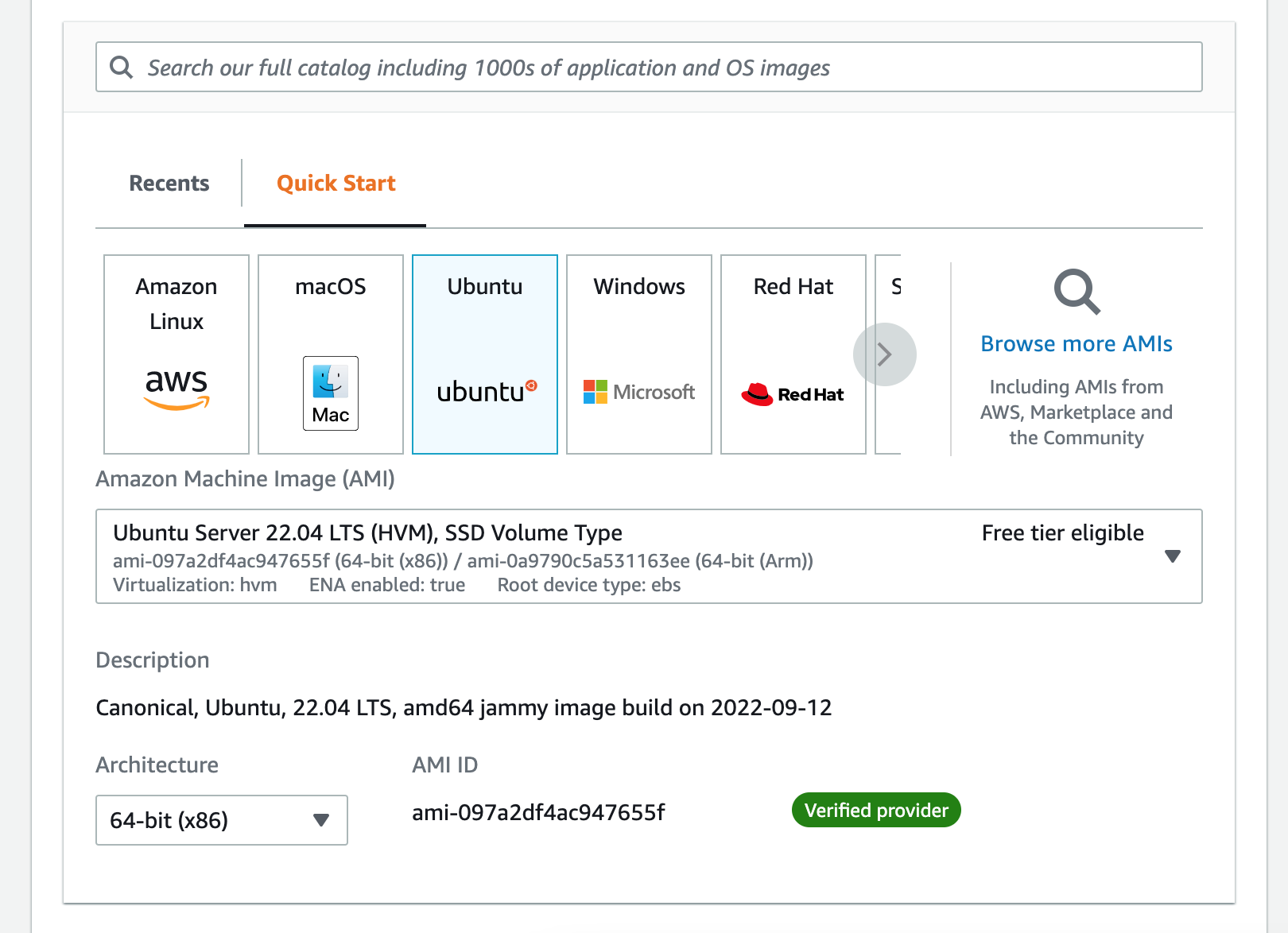The image size is (1288, 933).
Task: Click the Virtualization: hvm text
Action: coord(195,585)
